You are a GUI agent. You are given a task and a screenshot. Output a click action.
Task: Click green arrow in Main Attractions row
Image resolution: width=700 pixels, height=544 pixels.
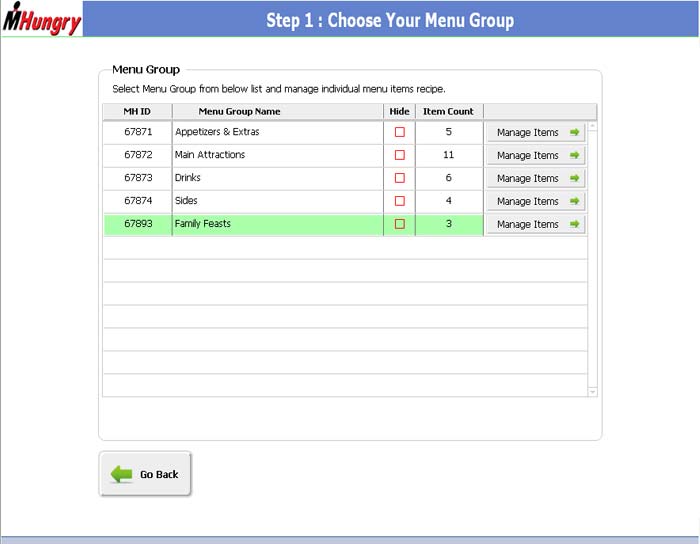pos(575,155)
